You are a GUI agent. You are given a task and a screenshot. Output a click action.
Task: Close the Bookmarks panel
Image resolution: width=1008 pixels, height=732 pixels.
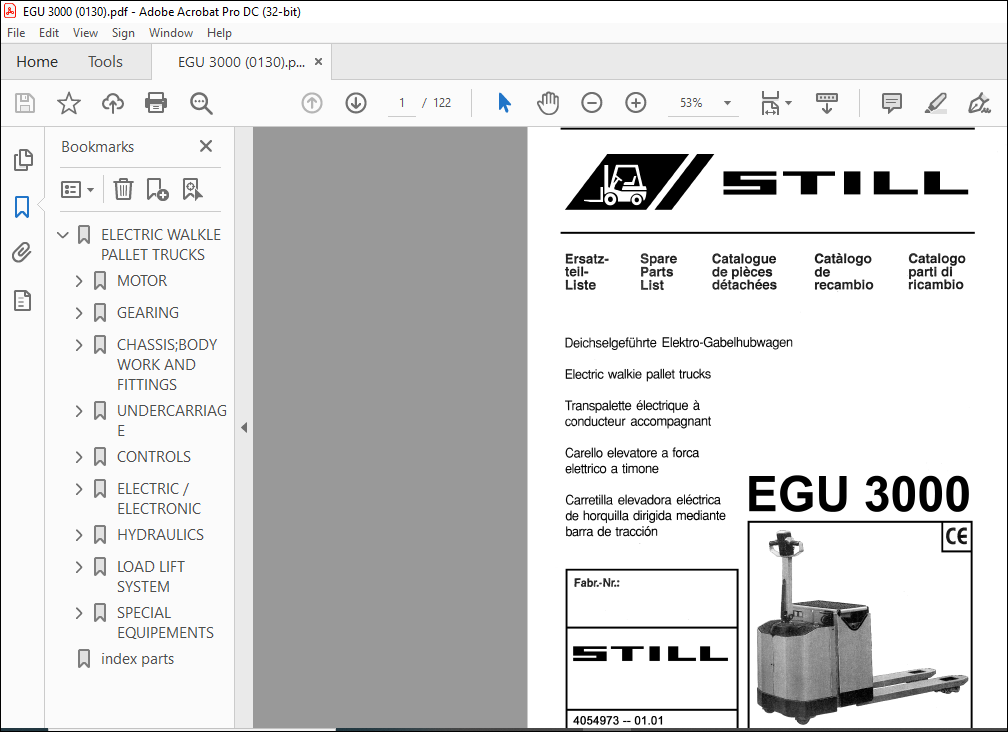click(206, 147)
